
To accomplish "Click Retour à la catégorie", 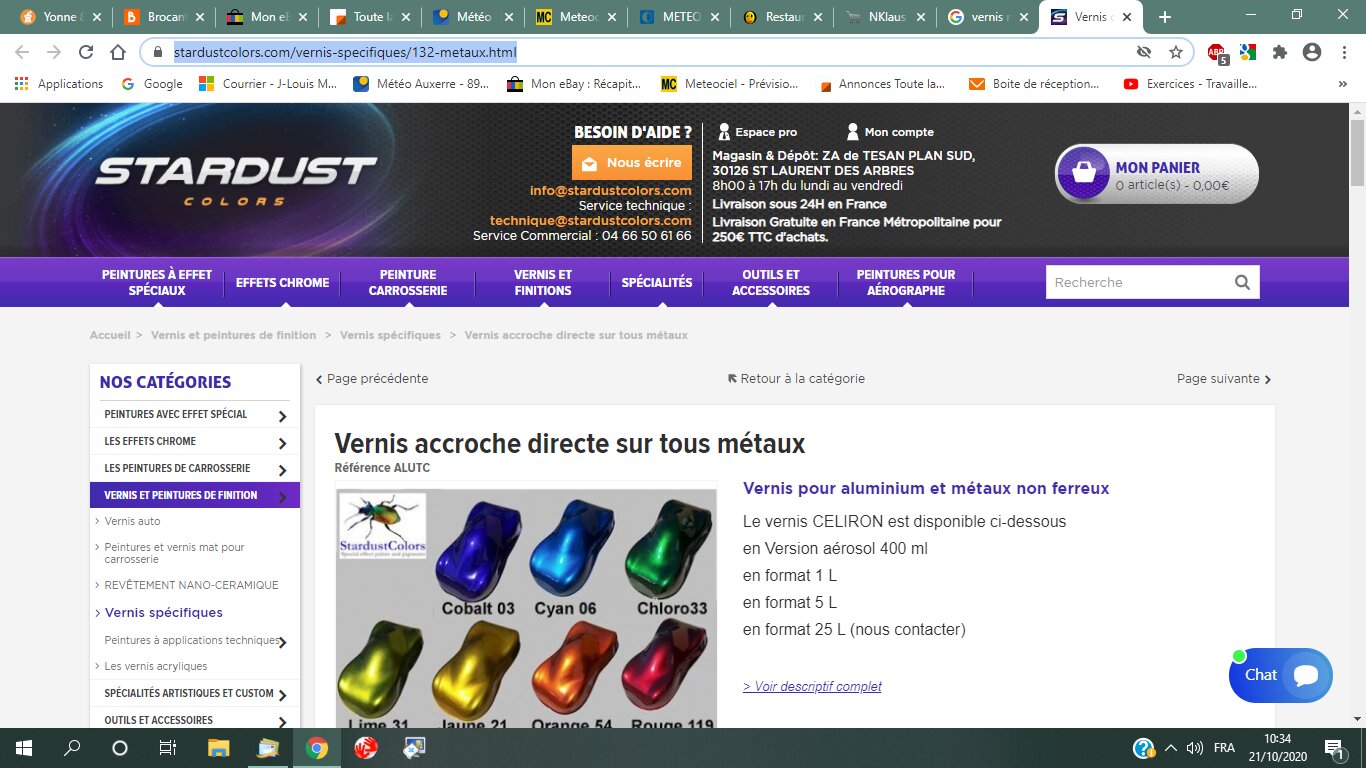I will [x=796, y=379].
